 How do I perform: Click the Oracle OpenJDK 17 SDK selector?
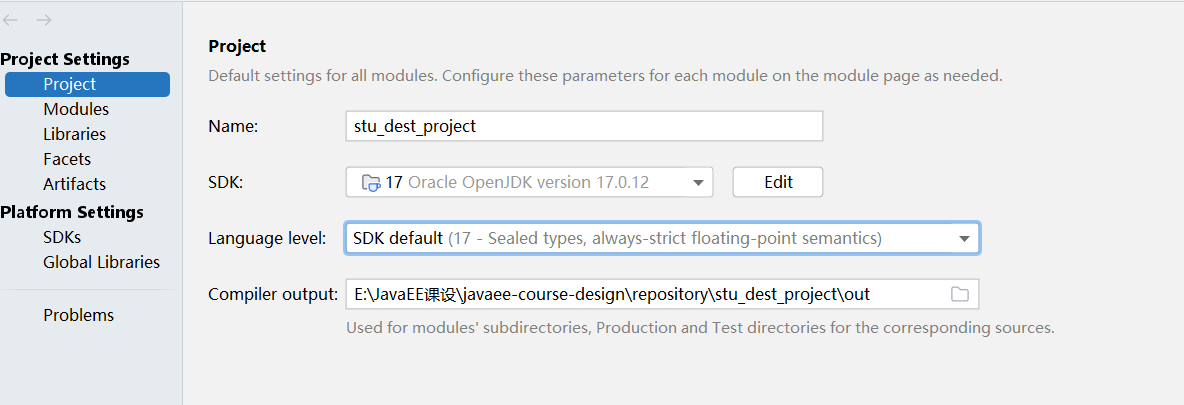point(528,182)
